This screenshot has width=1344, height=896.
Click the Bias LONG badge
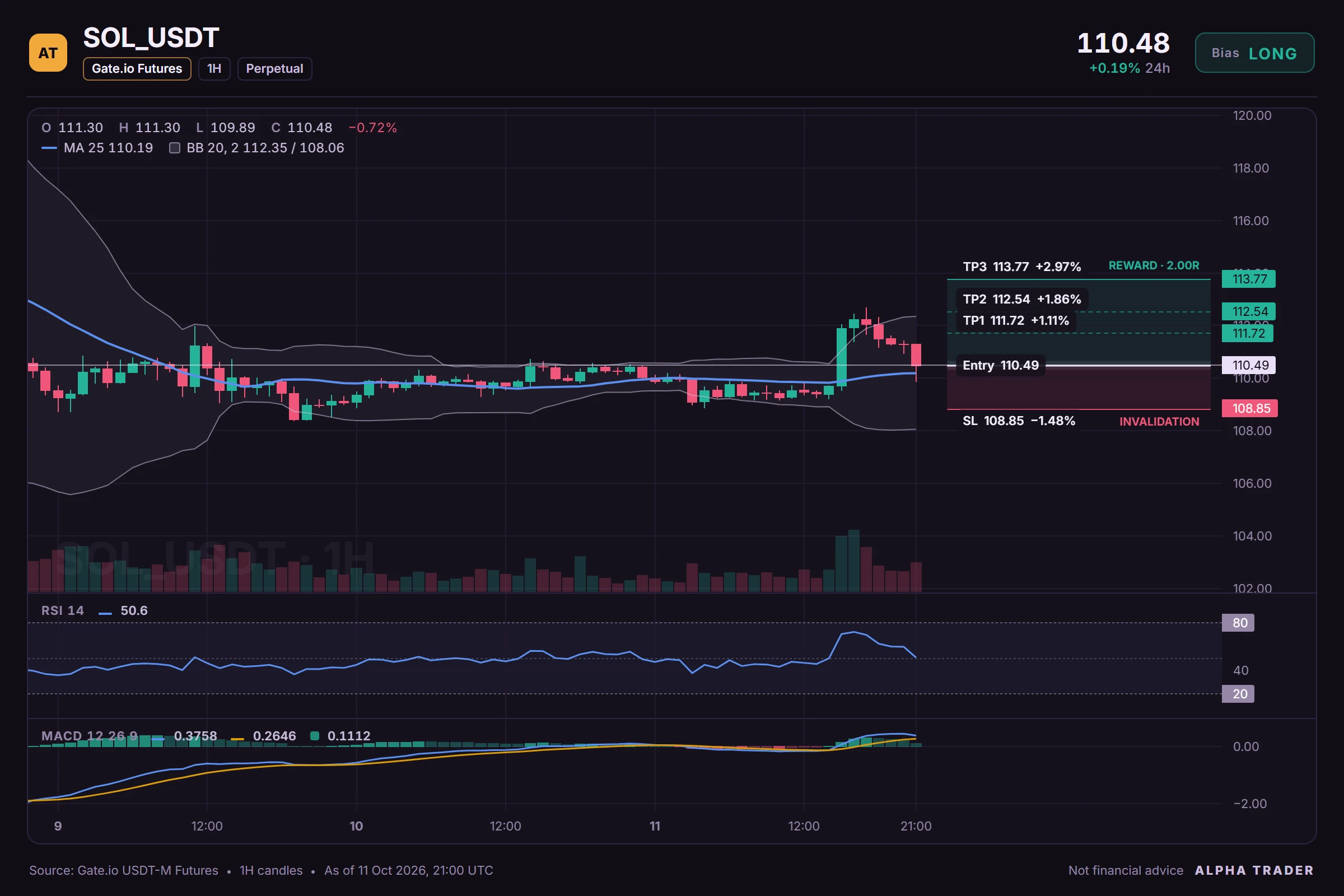[x=1254, y=53]
